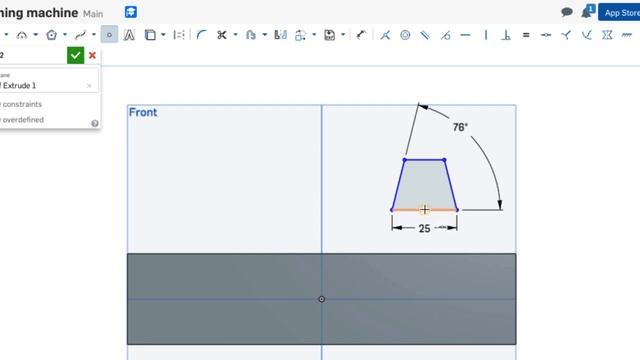
Task: Expand the pattern tool dropdown arrow
Action: [314, 35]
